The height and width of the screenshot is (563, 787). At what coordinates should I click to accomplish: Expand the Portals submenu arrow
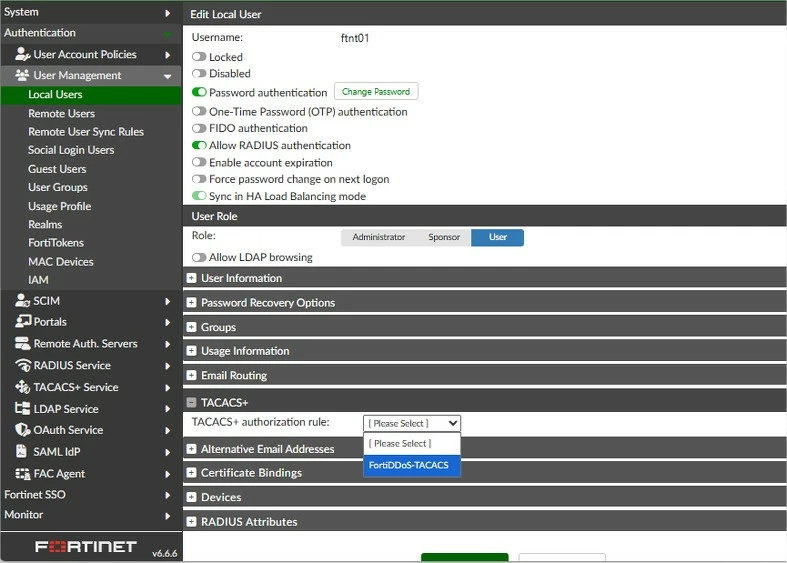click(168, 322)
